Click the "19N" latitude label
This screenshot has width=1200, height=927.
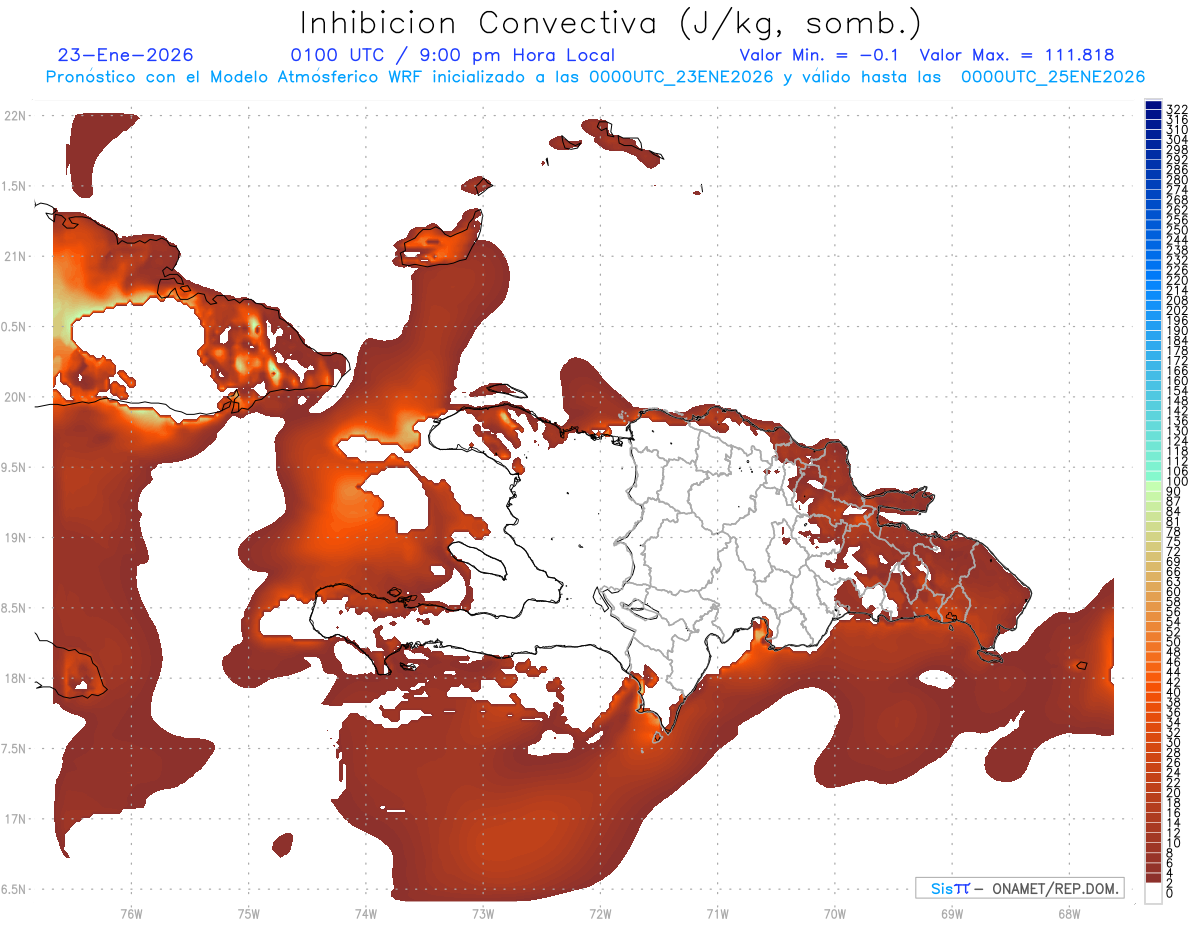pyautogui.click(x=15, y=538)
